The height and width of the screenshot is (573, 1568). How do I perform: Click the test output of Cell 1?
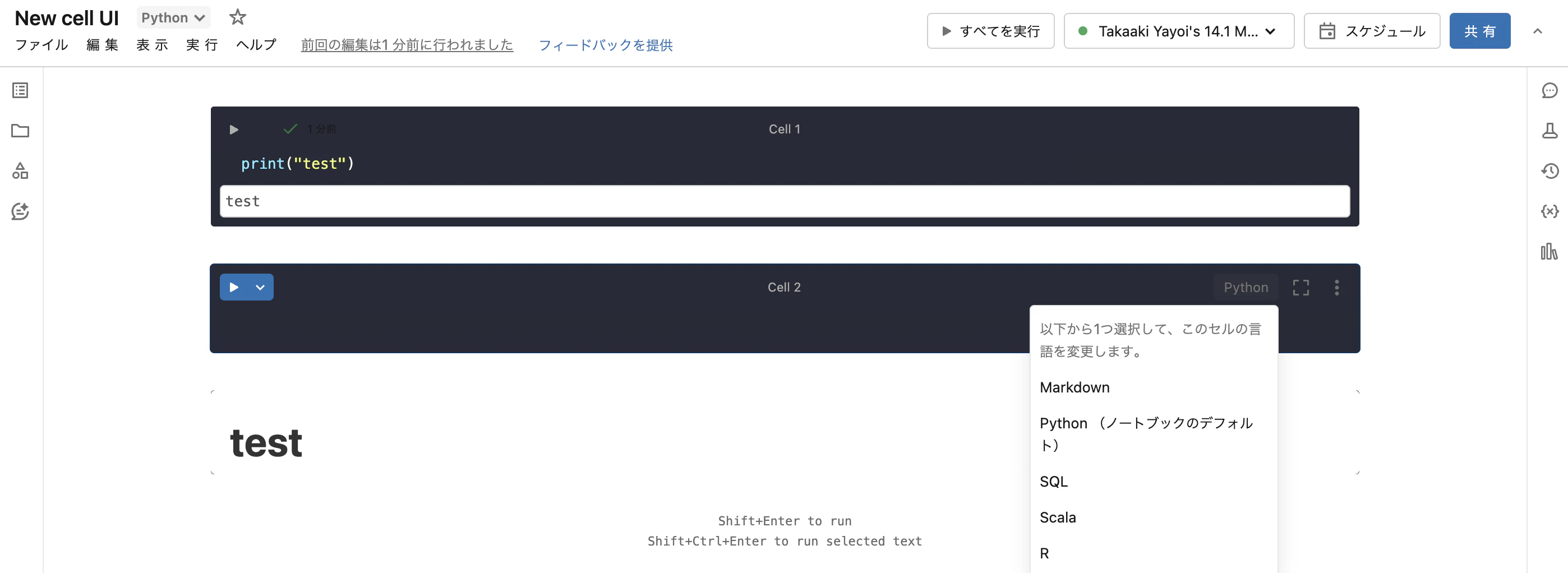click(x=243, y=201)
